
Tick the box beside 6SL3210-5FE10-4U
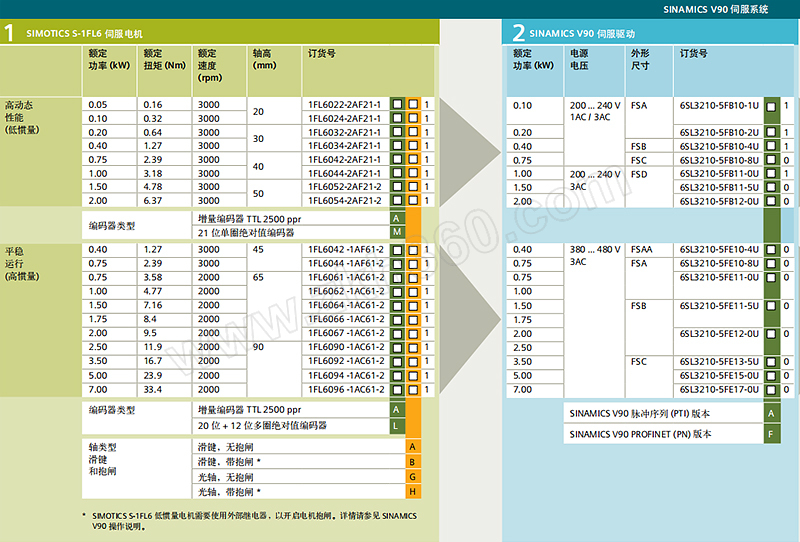coord(771,250)
